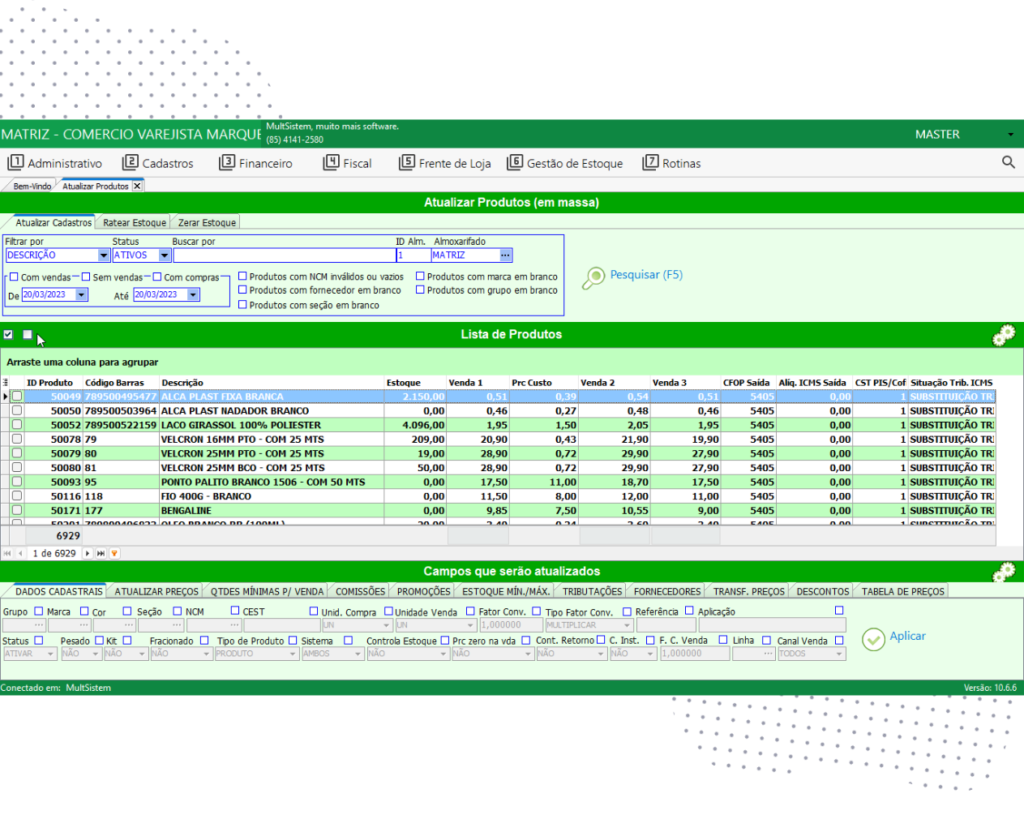Open the Status ATIVOS dropdown

tap(164, 255)
